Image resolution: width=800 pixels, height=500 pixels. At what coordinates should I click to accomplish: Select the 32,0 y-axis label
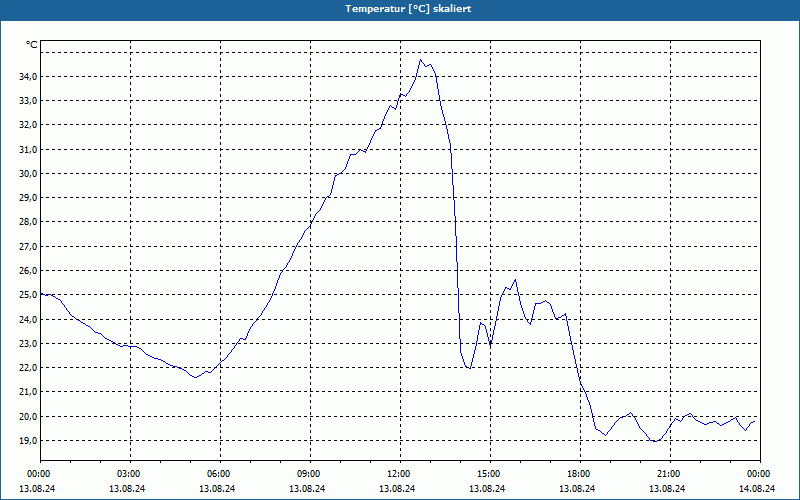pyautogui.click(x=29, y=125)
